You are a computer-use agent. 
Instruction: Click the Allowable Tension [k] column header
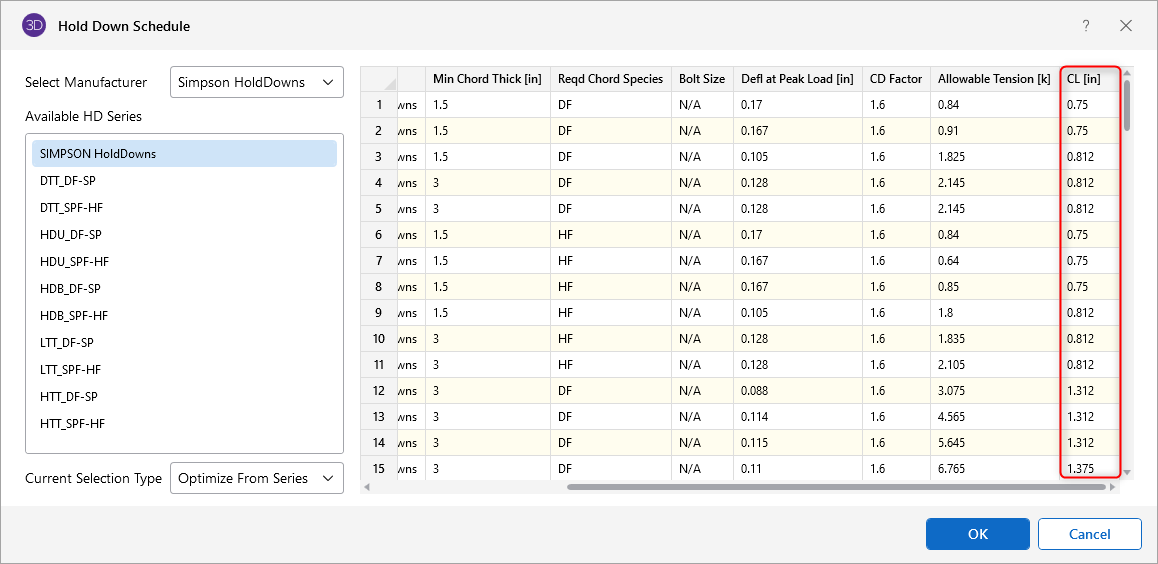coord(993,79)
